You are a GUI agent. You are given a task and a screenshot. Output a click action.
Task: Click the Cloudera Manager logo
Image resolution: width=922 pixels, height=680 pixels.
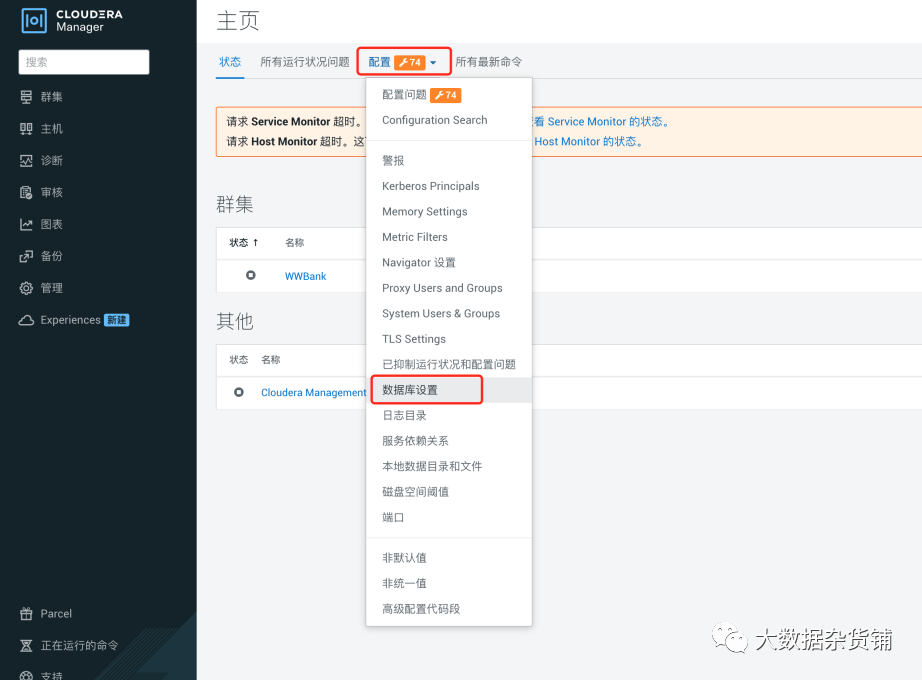tap(72, 21)
